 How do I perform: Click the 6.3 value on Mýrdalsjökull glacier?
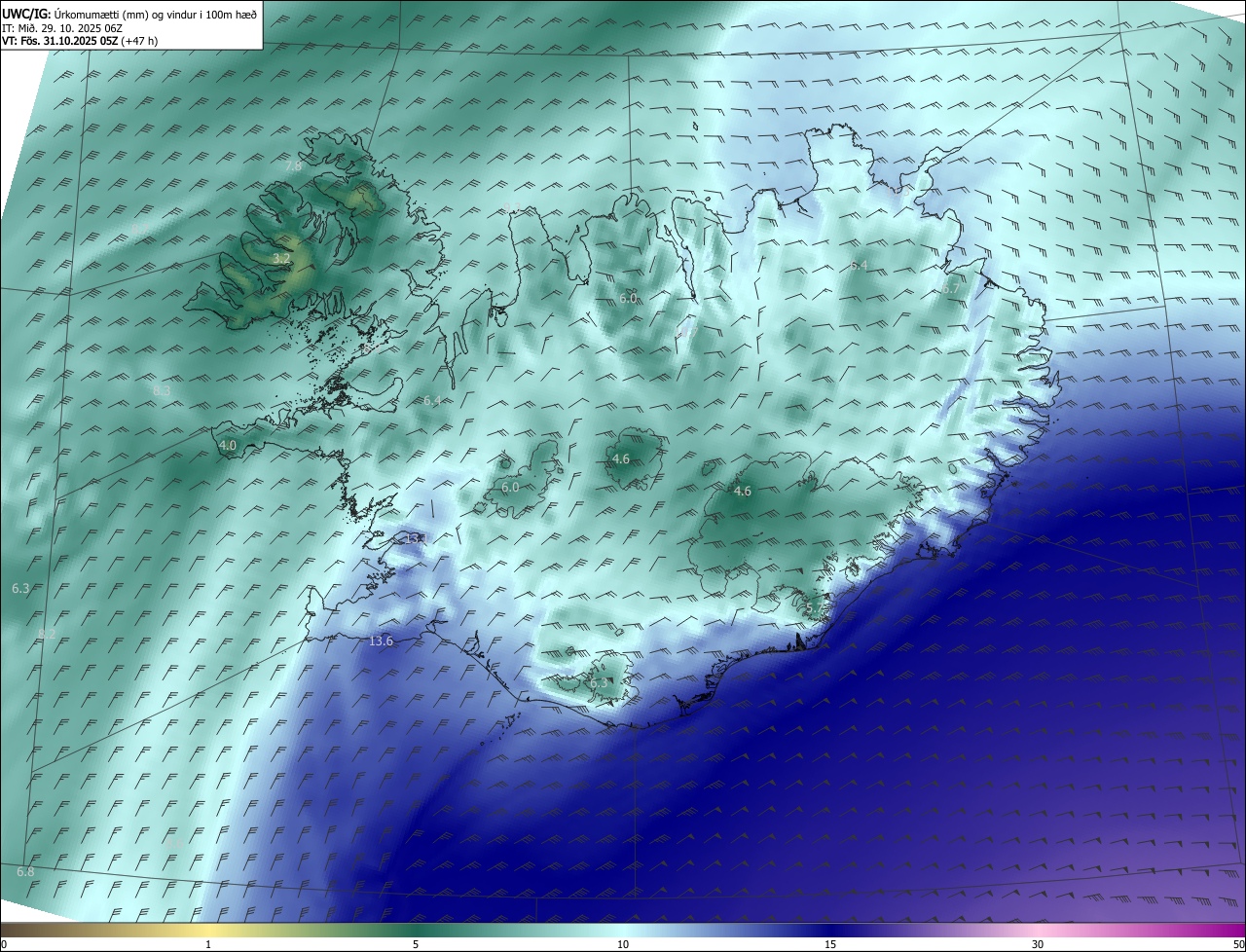click(x=598, y=683)
